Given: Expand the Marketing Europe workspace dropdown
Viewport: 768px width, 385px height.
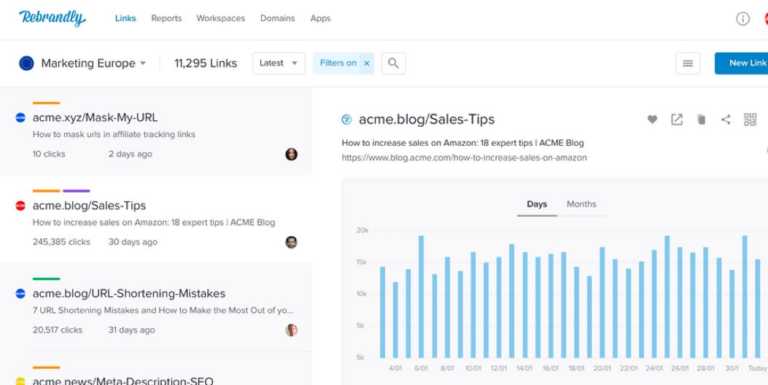Looking at the screenshot, I should (143, 63).
